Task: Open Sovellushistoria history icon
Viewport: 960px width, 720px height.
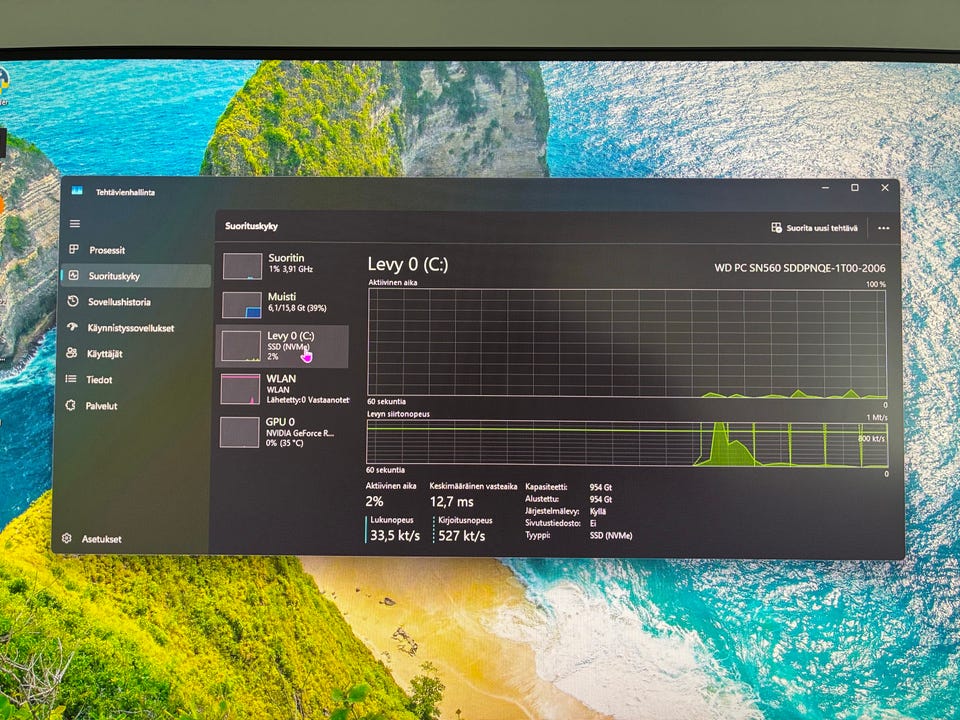Action: click(x=73, y=301)
